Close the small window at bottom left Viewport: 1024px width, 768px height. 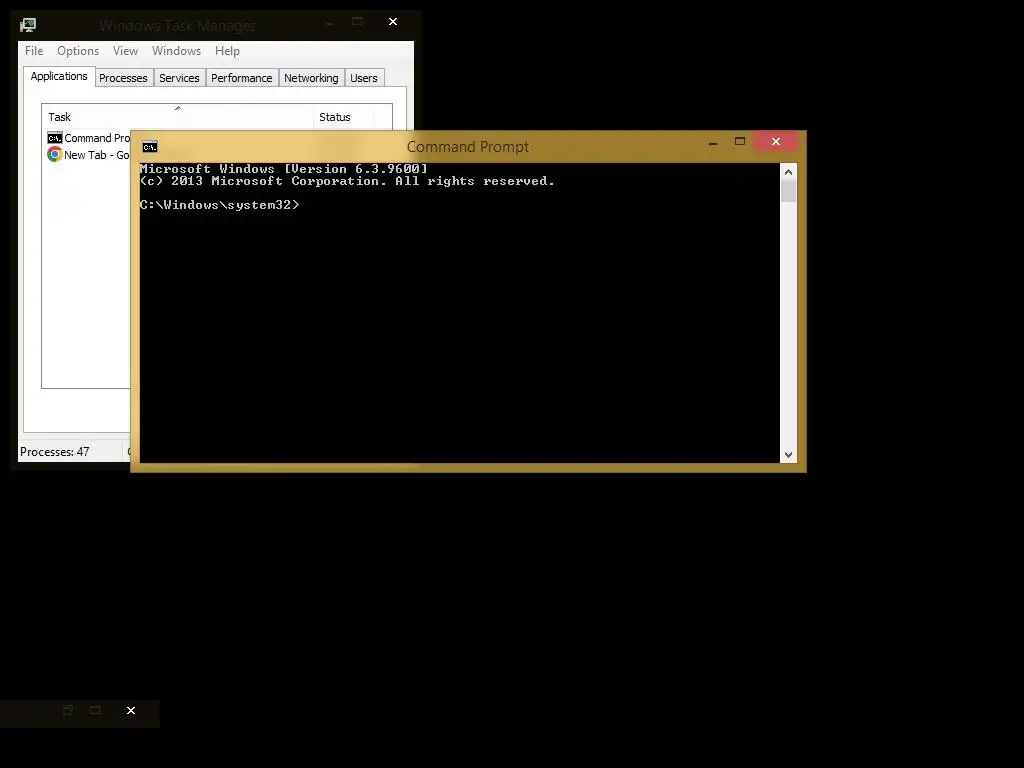click(x=131, y=711)
